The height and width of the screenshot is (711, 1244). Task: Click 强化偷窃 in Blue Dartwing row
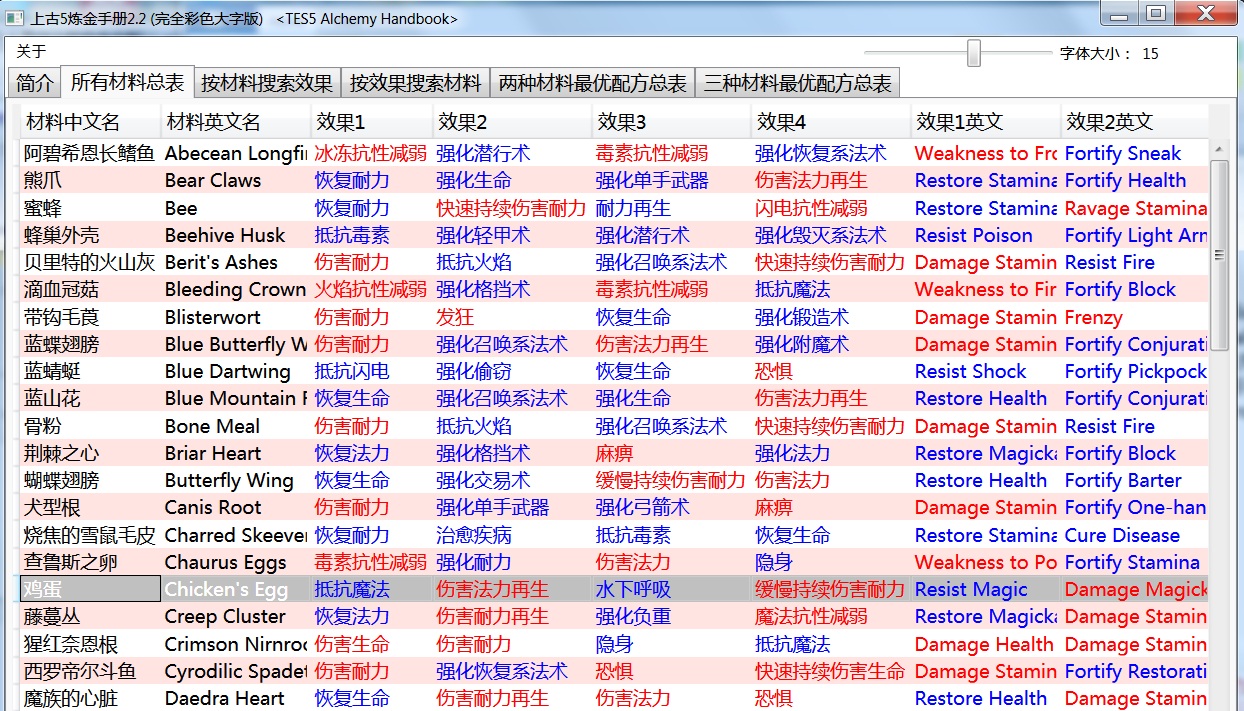click(512, 371)
